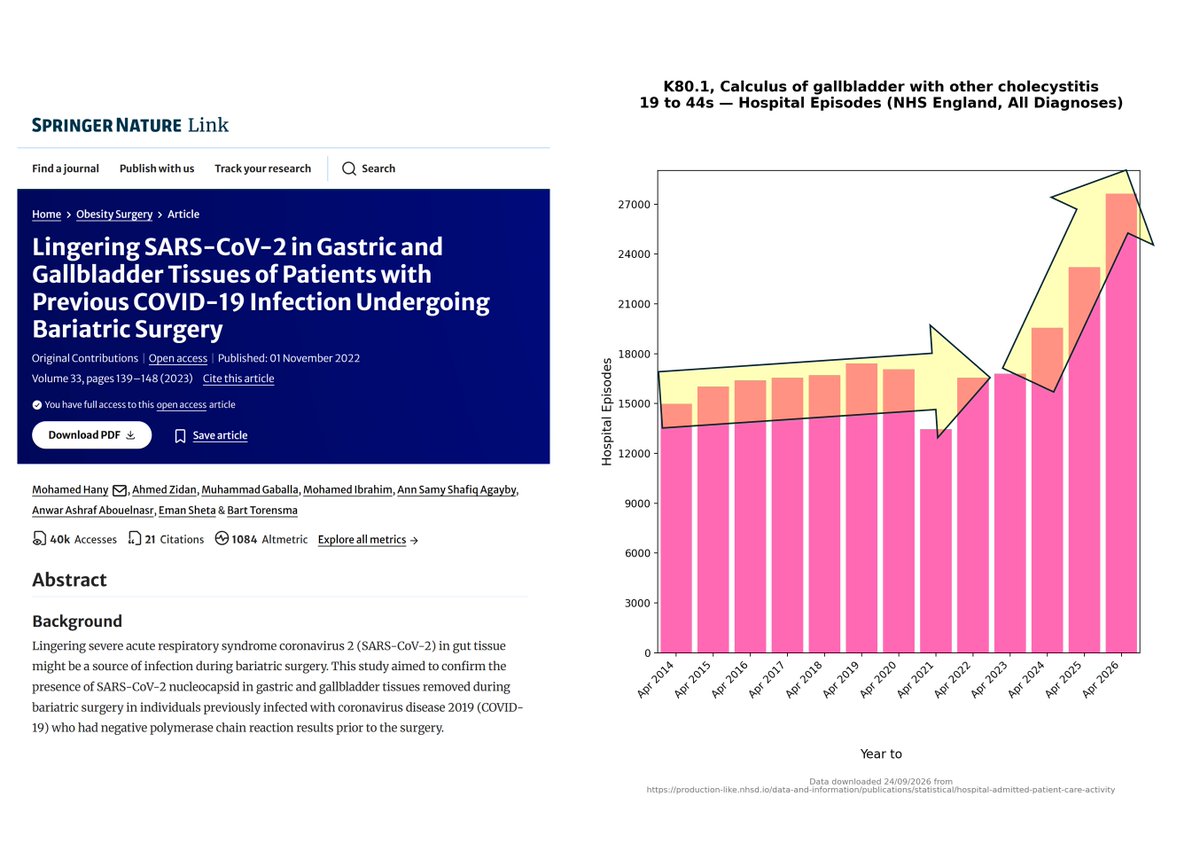Image resolution: width=1200 pixels, height=851 pixels.
Task: Click the full access checkmark icon
Action: coord(37,405)
